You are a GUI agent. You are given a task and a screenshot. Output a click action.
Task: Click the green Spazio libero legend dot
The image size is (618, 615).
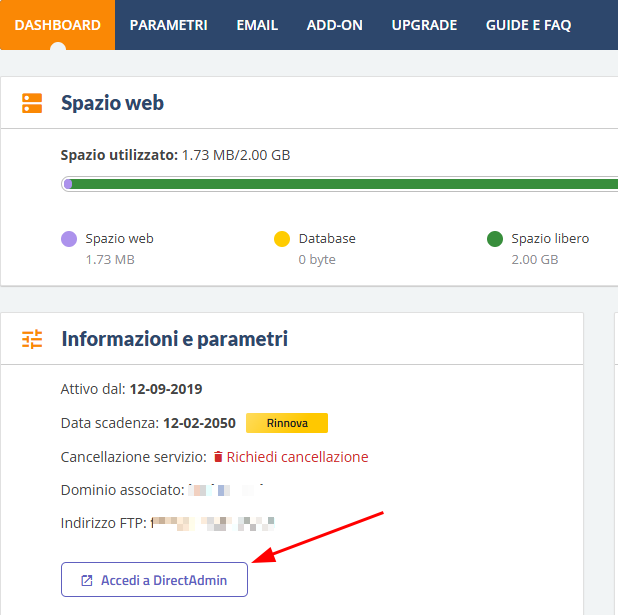[495, 239]
